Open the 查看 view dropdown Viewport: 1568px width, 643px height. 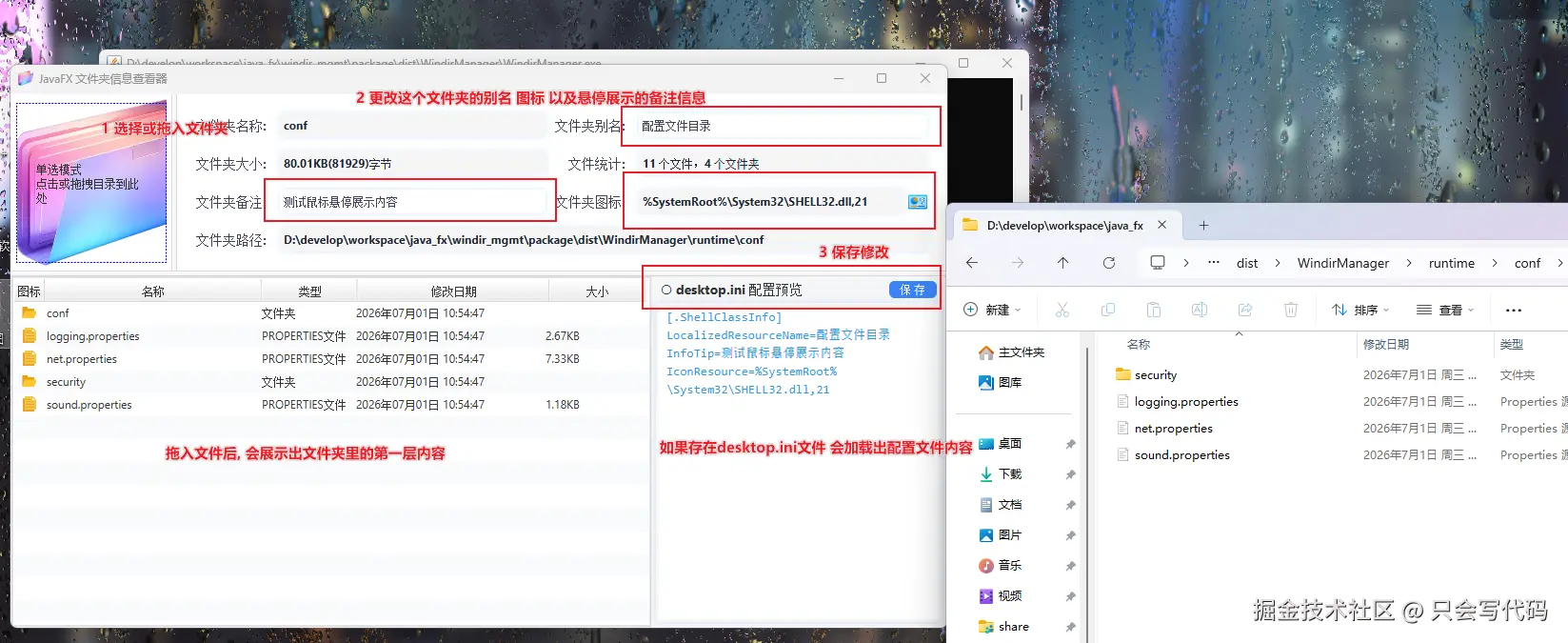click(1445, 310)
